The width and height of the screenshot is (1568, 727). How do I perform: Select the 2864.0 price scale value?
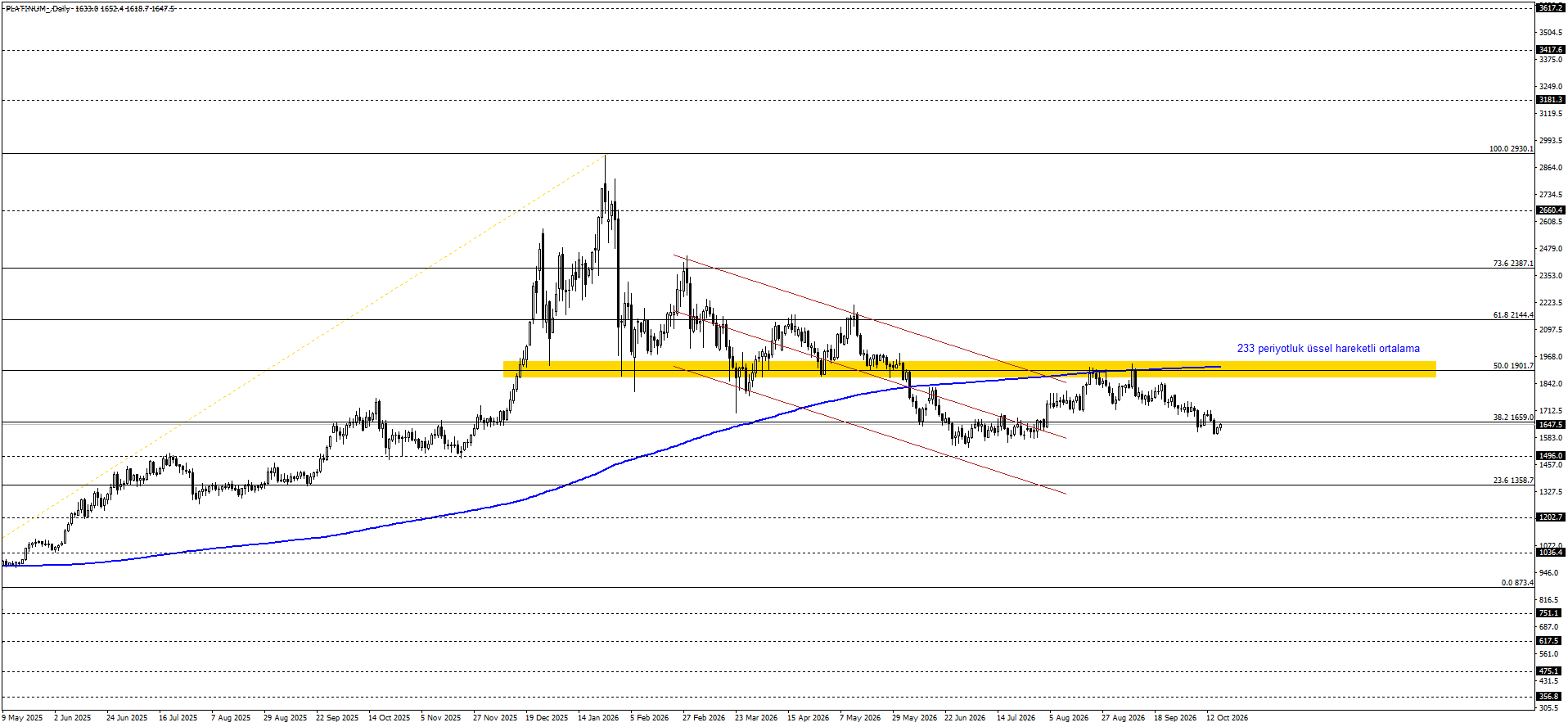[x=1550, y=168]
